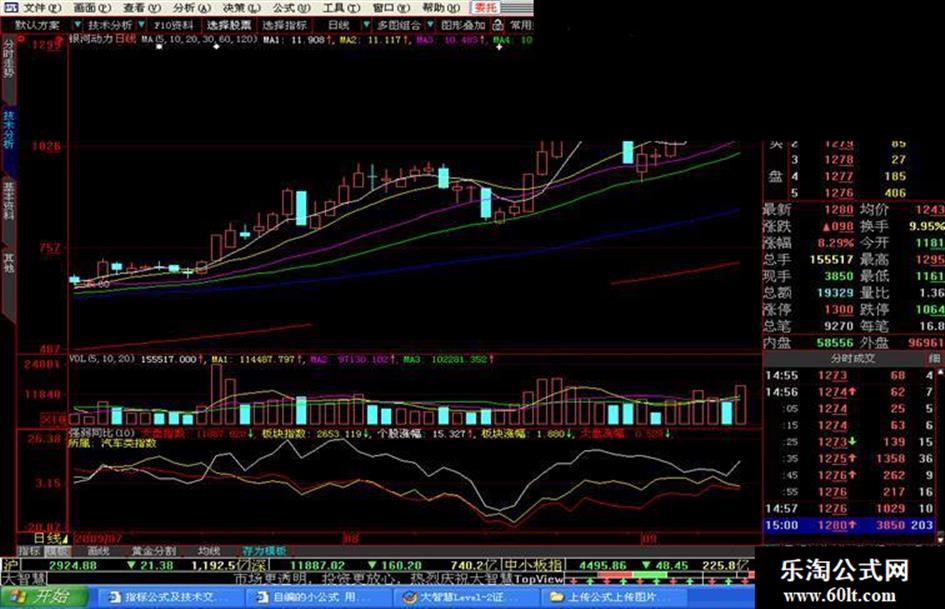Viewport: 945px width, 609px height.
Task: Open F10资料 company info
Action: [x=174, y=25]
